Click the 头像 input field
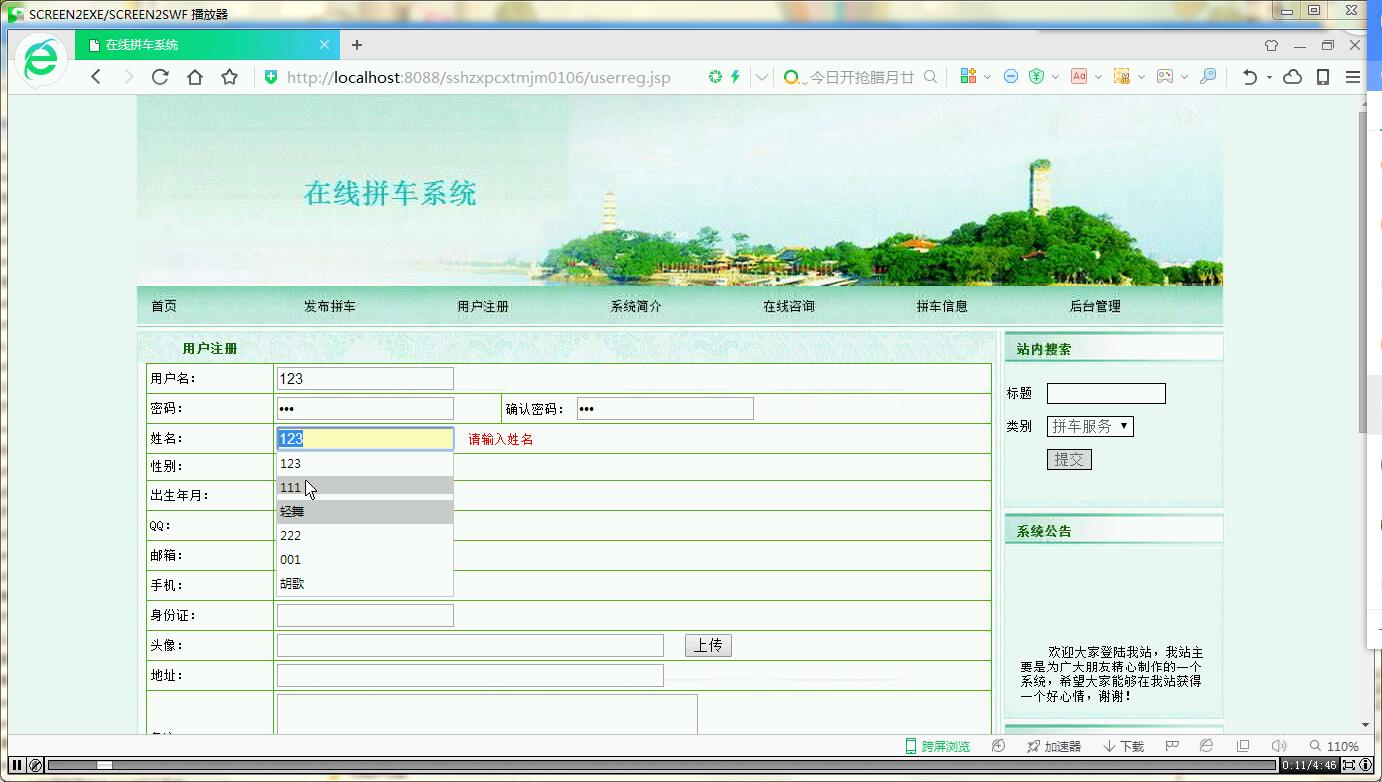The width and height of the screenshot is (1382, 782). point(470,645)
